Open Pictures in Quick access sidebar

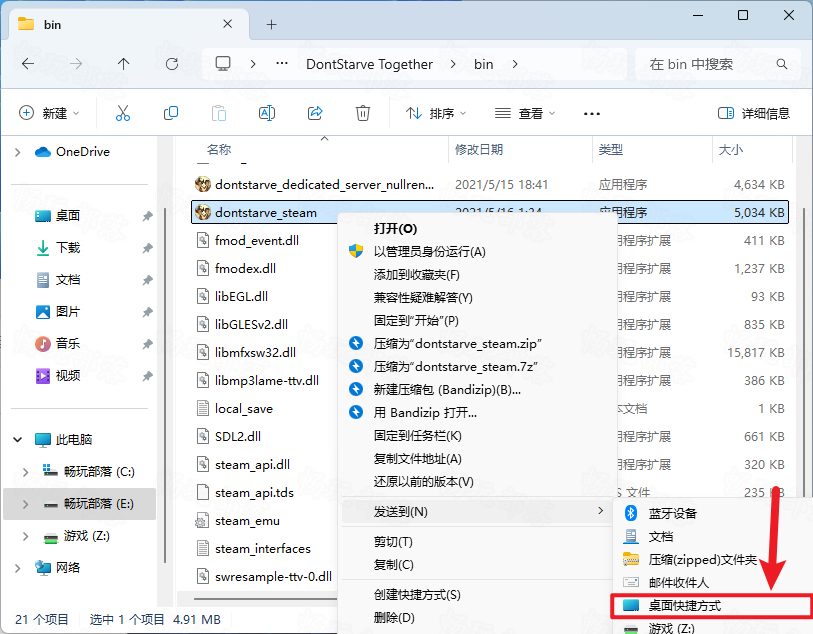(x=67, y=312)
